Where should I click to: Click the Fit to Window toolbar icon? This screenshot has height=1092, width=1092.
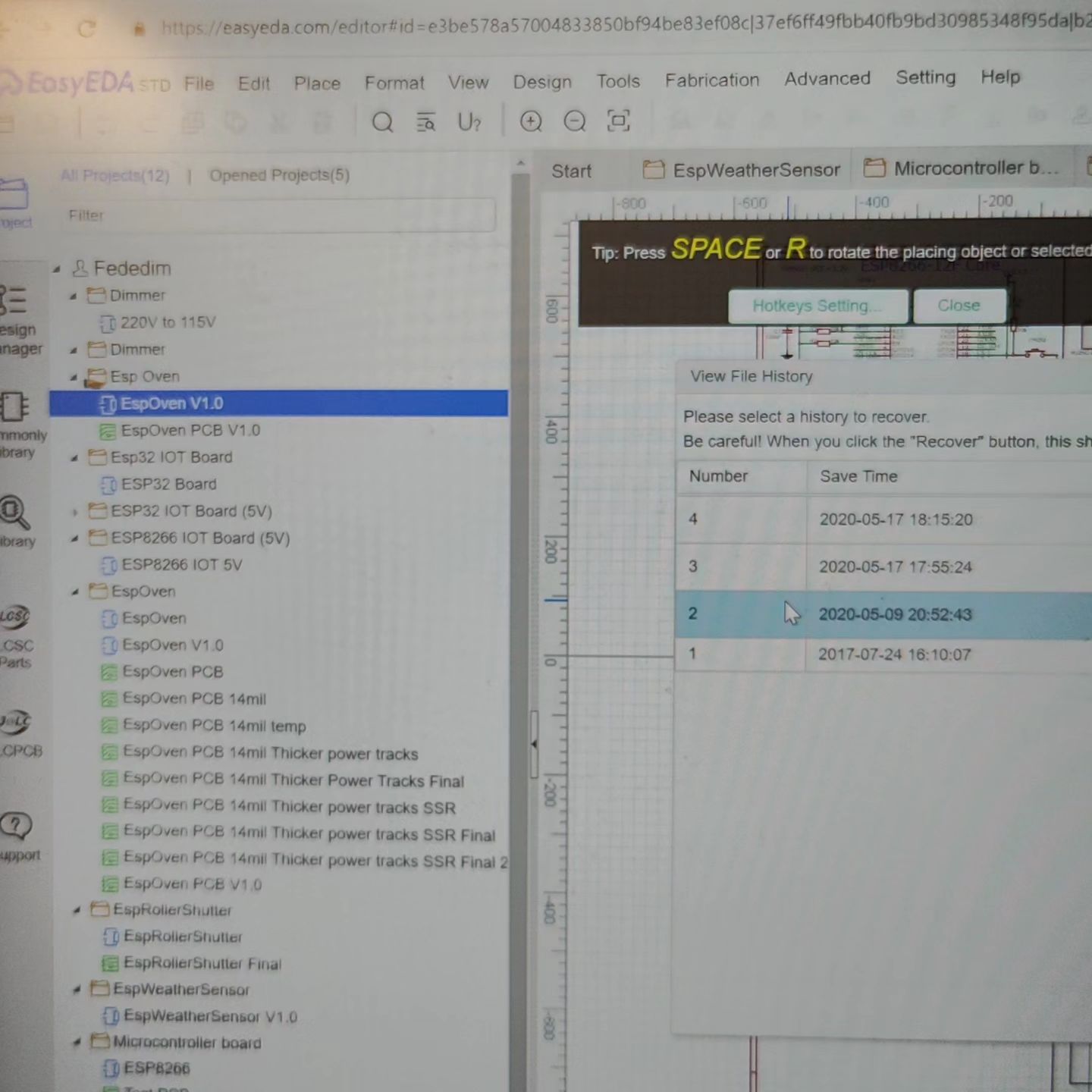(x=619, y=120)
